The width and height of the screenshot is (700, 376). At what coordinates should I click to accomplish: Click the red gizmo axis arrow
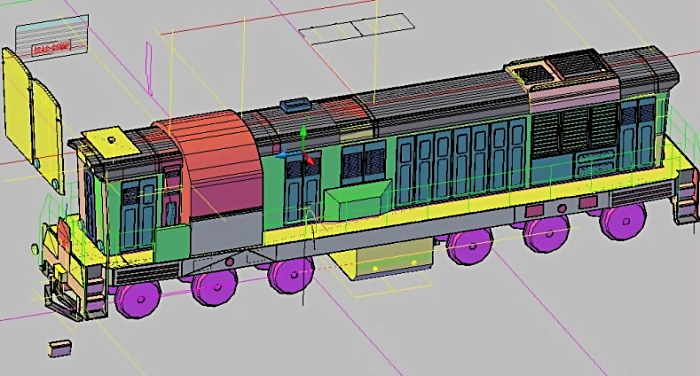click(308, 159)
